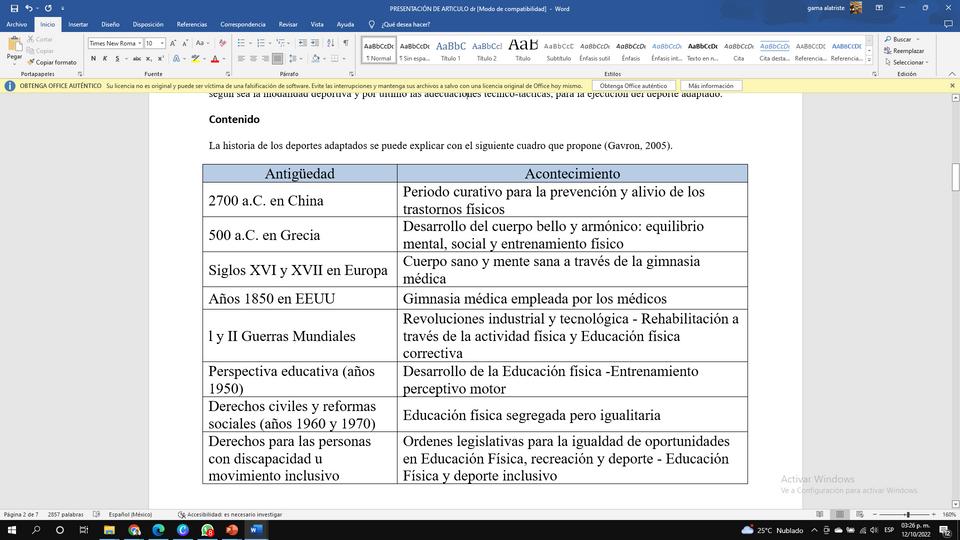
Task: Toggle bold N formatting
Action: point(93,59)
